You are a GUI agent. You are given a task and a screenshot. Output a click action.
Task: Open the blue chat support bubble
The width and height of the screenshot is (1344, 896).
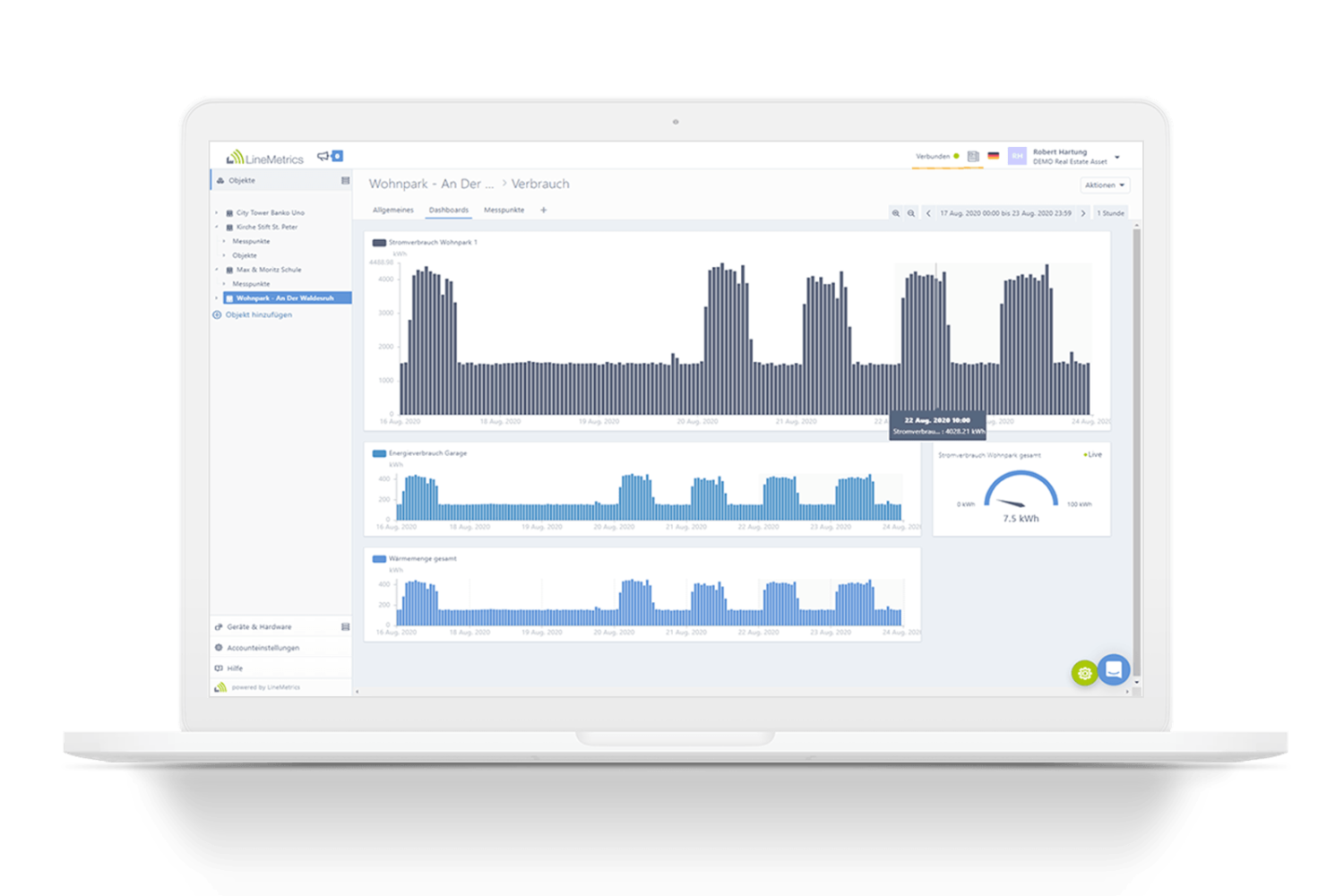[x=1114, y=669]
